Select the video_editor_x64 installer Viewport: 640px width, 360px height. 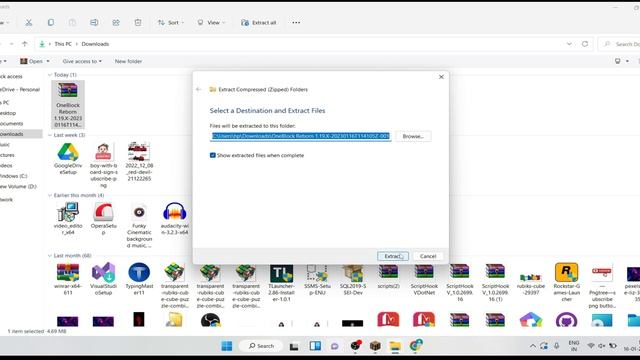coord(68,218)
